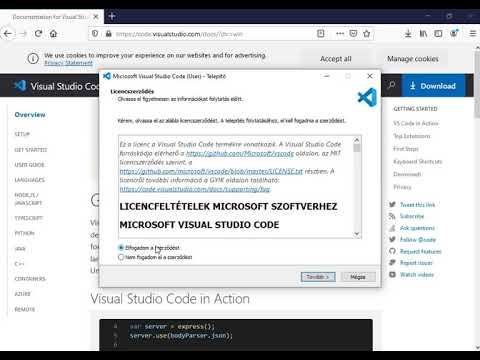Click license text scrollbar down arrow
The width and height of the screenshot is (480, 360).
pyautogui.click(x=357, y=234)
